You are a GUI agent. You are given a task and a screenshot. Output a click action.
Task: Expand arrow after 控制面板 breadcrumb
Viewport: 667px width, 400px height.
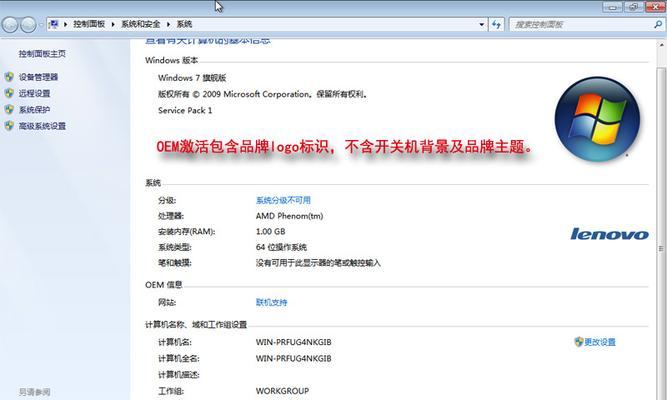[113, 25]
